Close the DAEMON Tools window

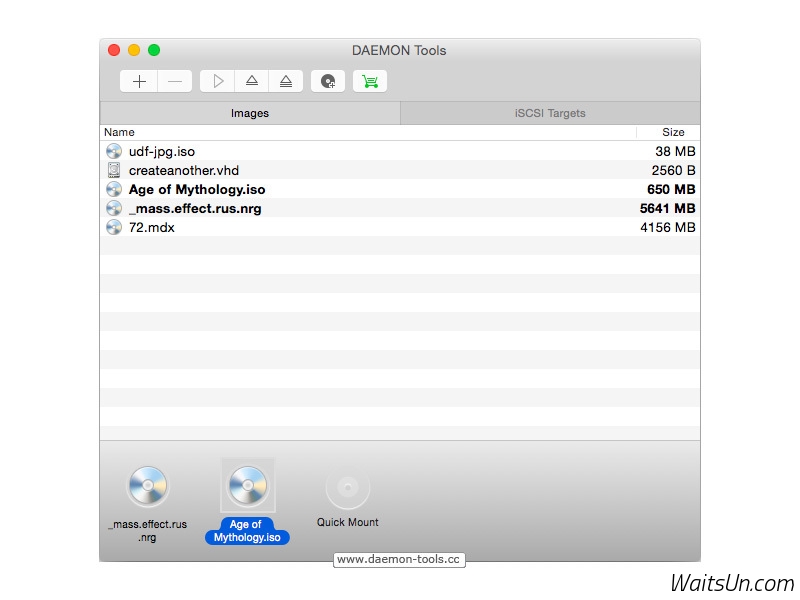[114, 50]
